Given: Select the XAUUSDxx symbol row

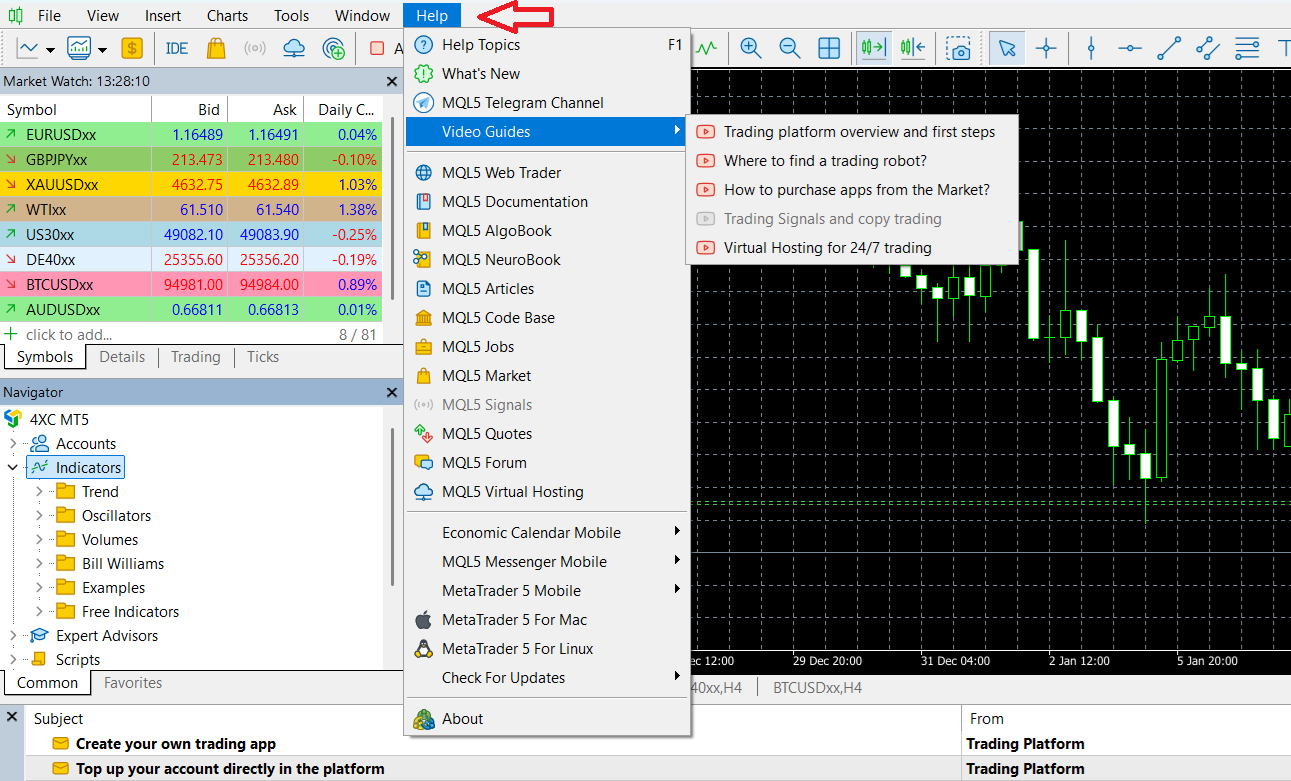Looking at the screenshot, I should click(x=191, y=184).
